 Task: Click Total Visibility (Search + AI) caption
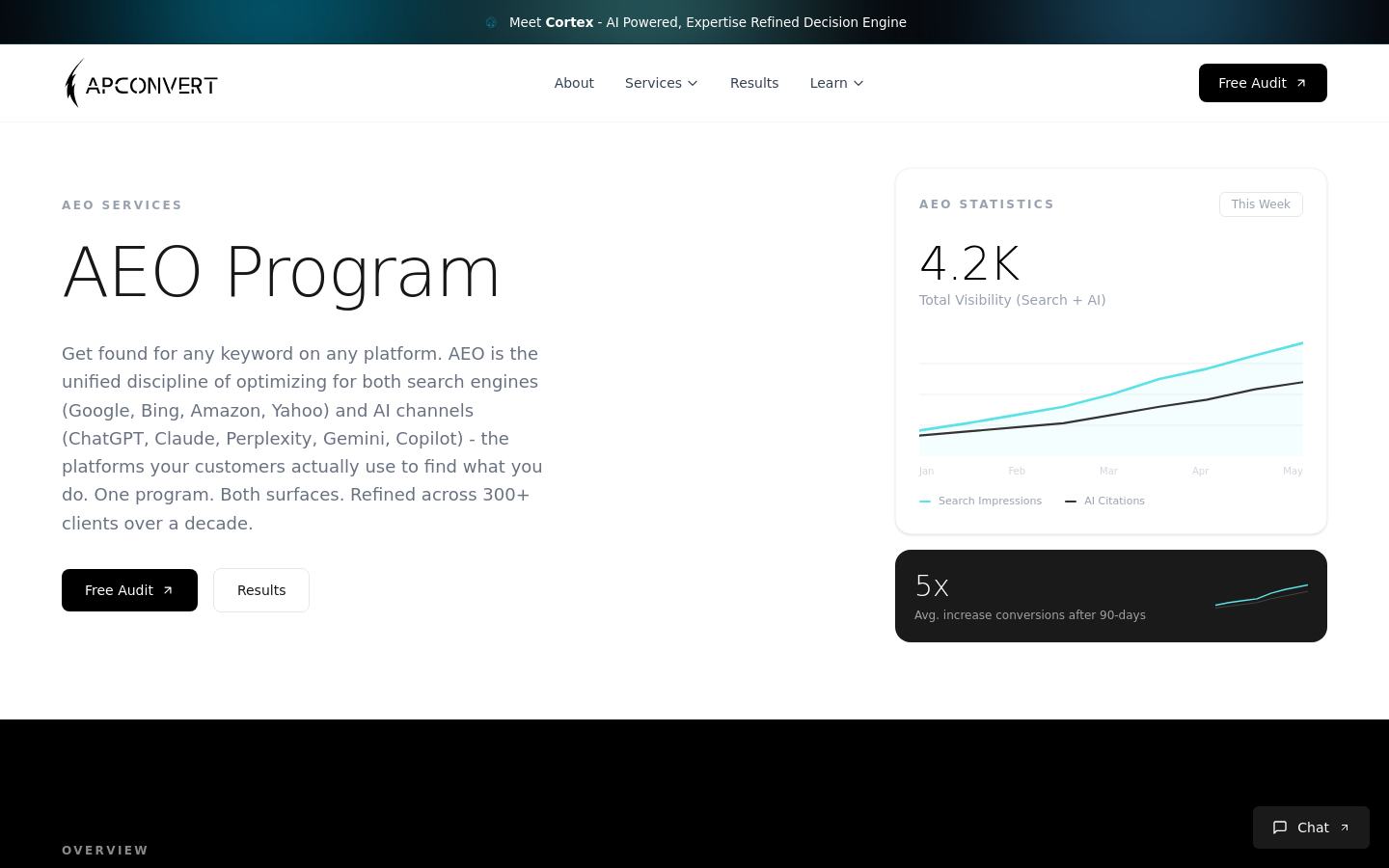1013,300
